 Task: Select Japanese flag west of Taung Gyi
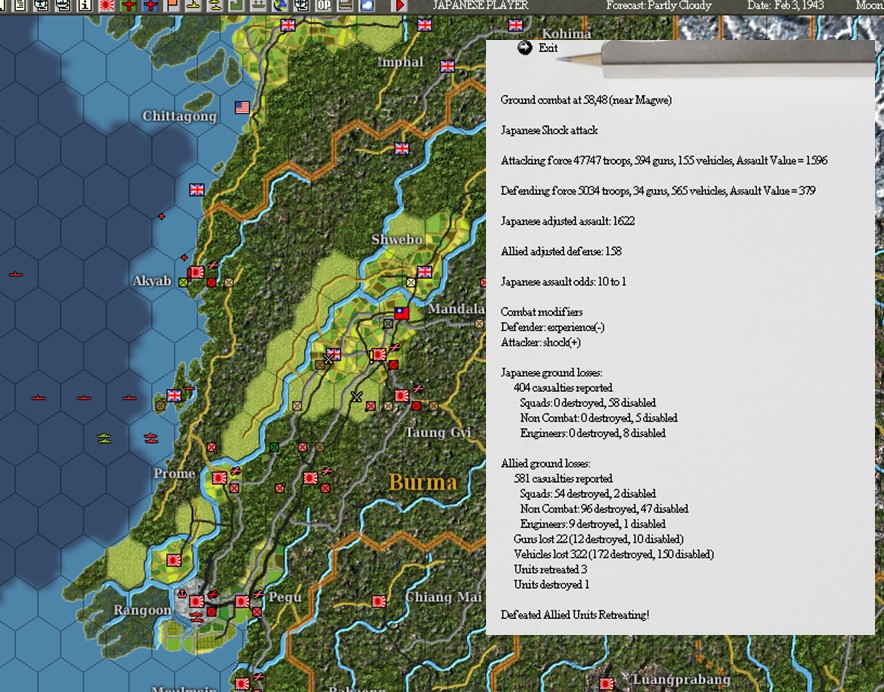coord(401,395)
